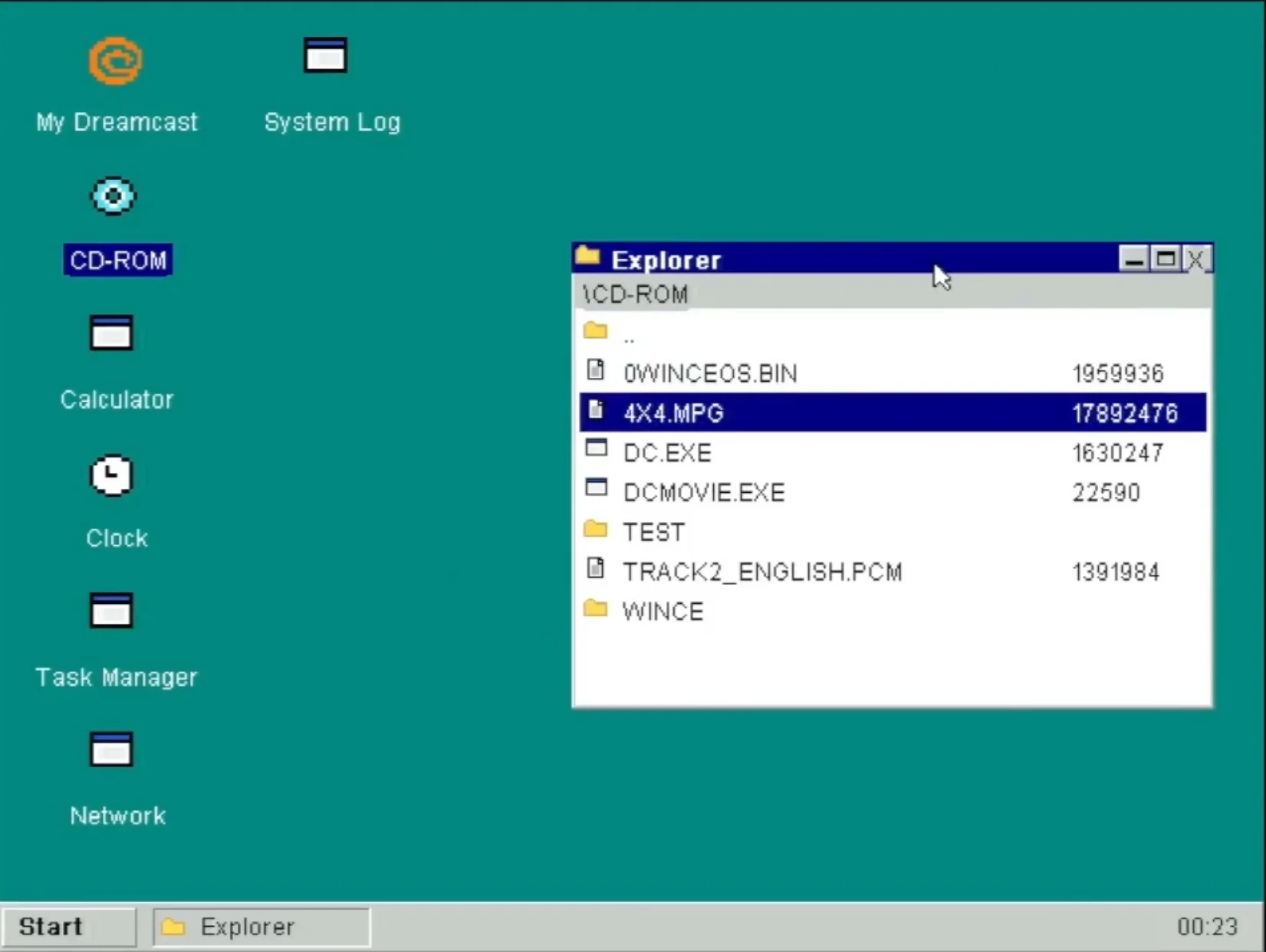Viewport: 1266px width, 952px height.
Task: Click the Explorer taskbar button
Action: pyautogui.click(x=261, y=927)
